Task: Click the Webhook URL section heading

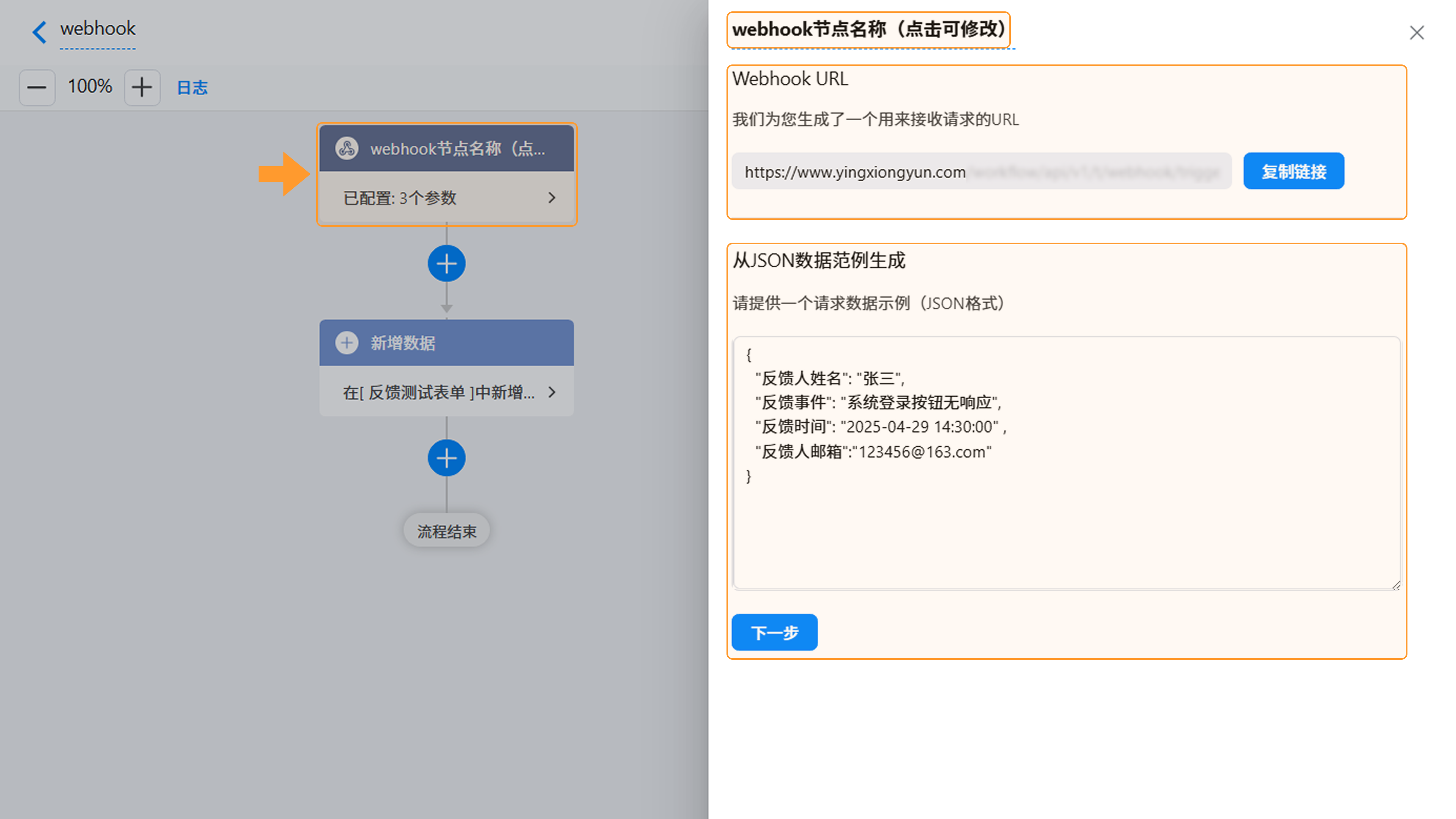Action: coord(790,78)
